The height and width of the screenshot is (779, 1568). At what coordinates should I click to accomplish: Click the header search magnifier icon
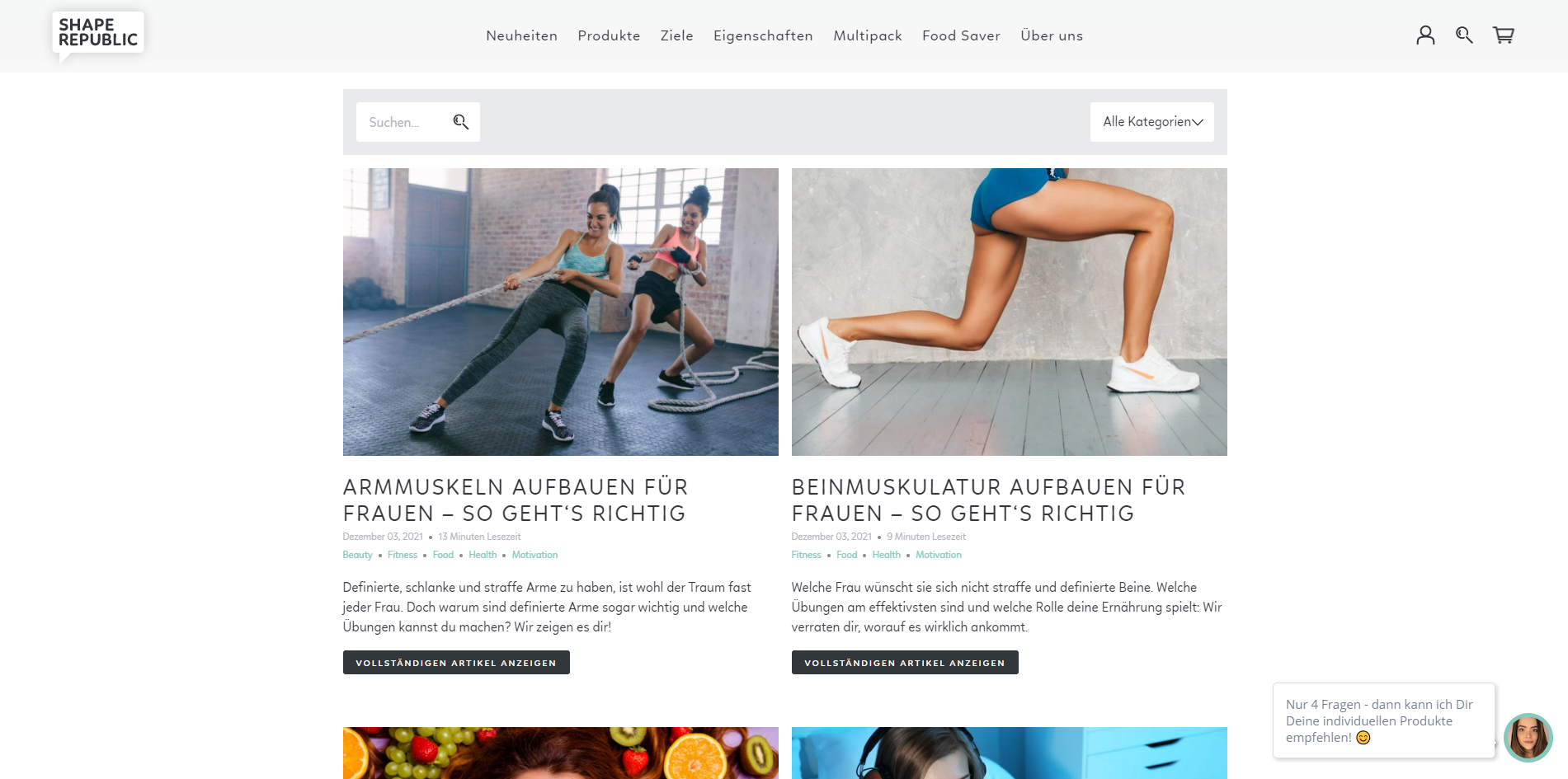[1464, 35]
